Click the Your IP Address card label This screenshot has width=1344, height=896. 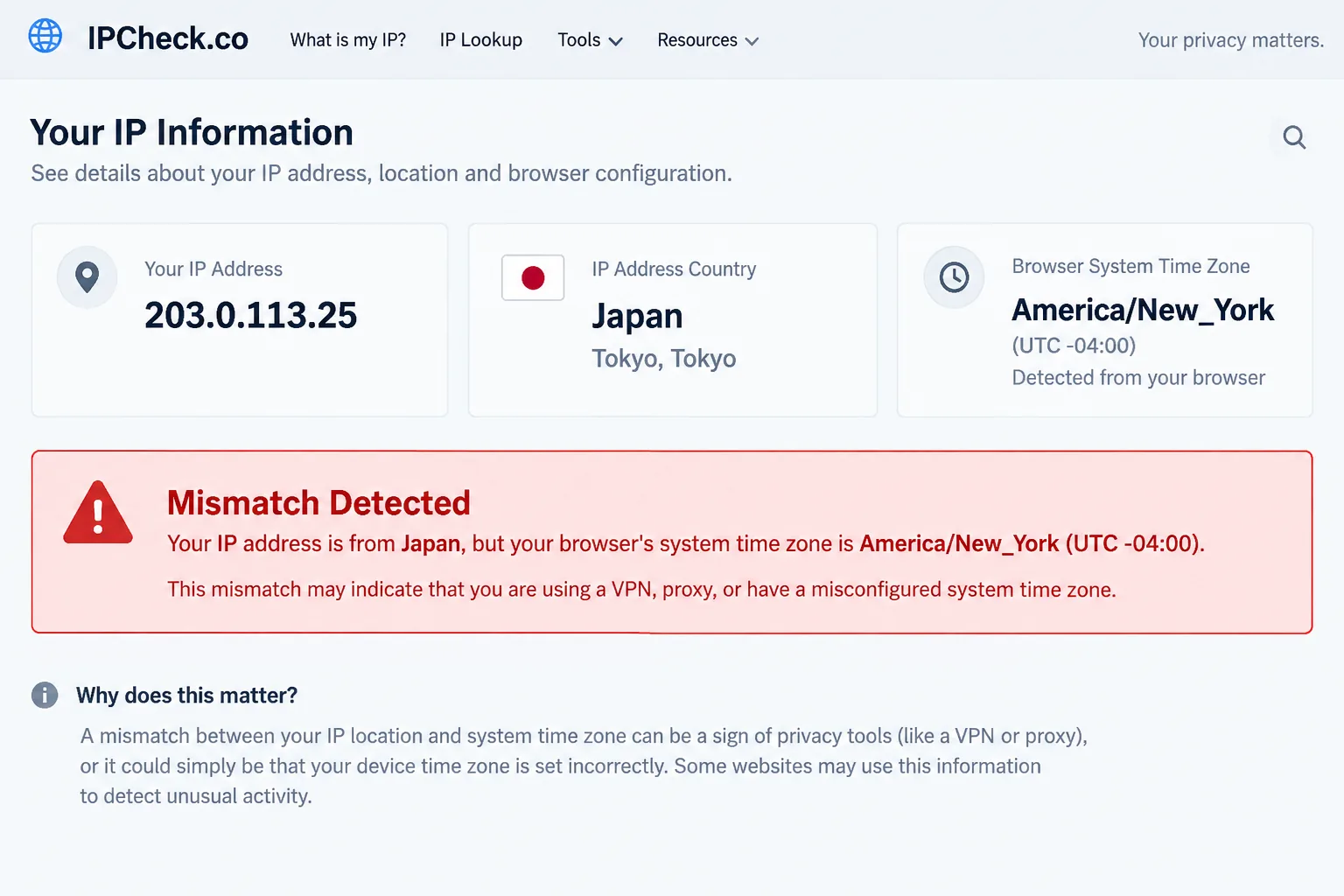point(213,269)
